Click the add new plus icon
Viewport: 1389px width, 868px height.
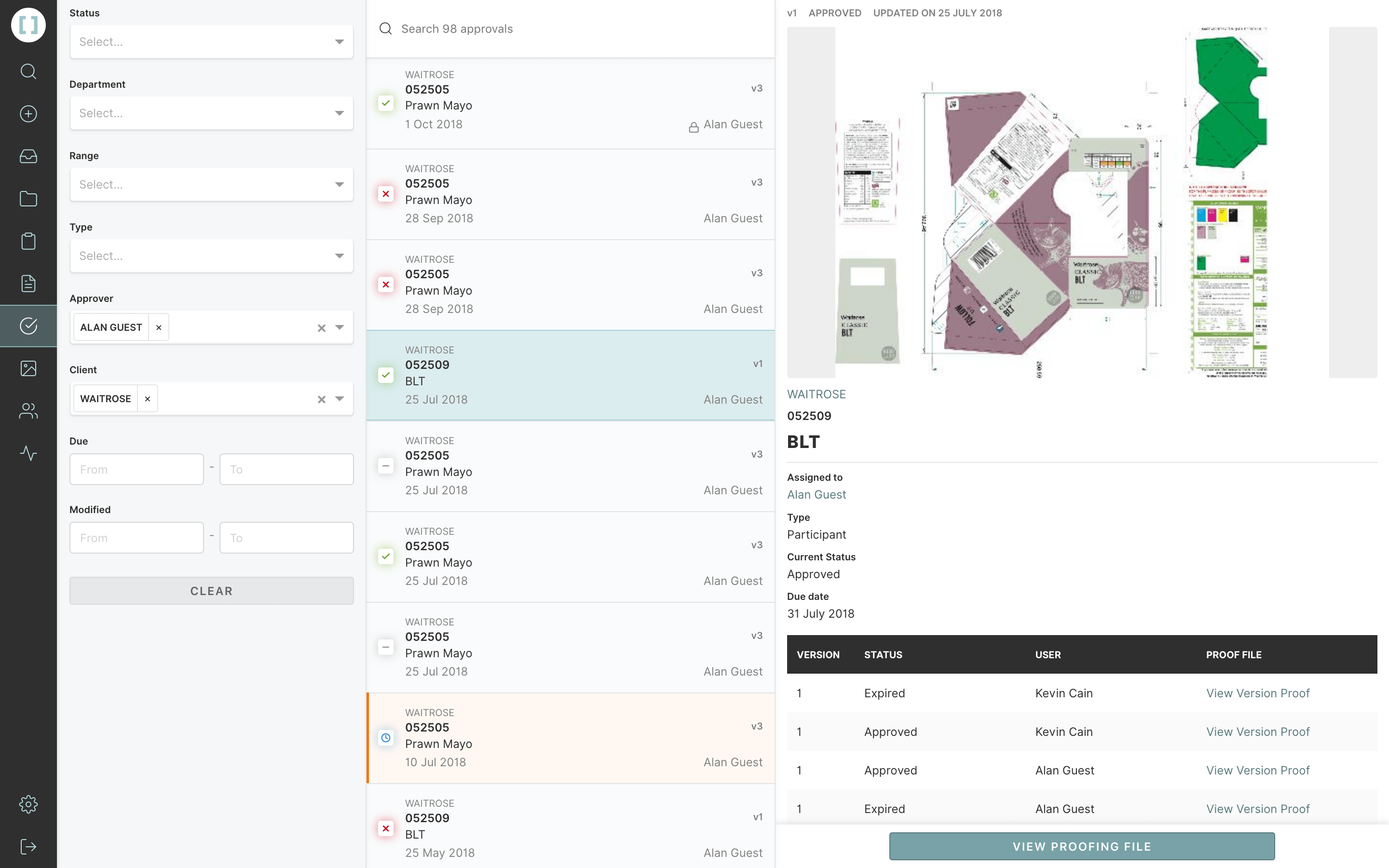click(x=28, y=114)
